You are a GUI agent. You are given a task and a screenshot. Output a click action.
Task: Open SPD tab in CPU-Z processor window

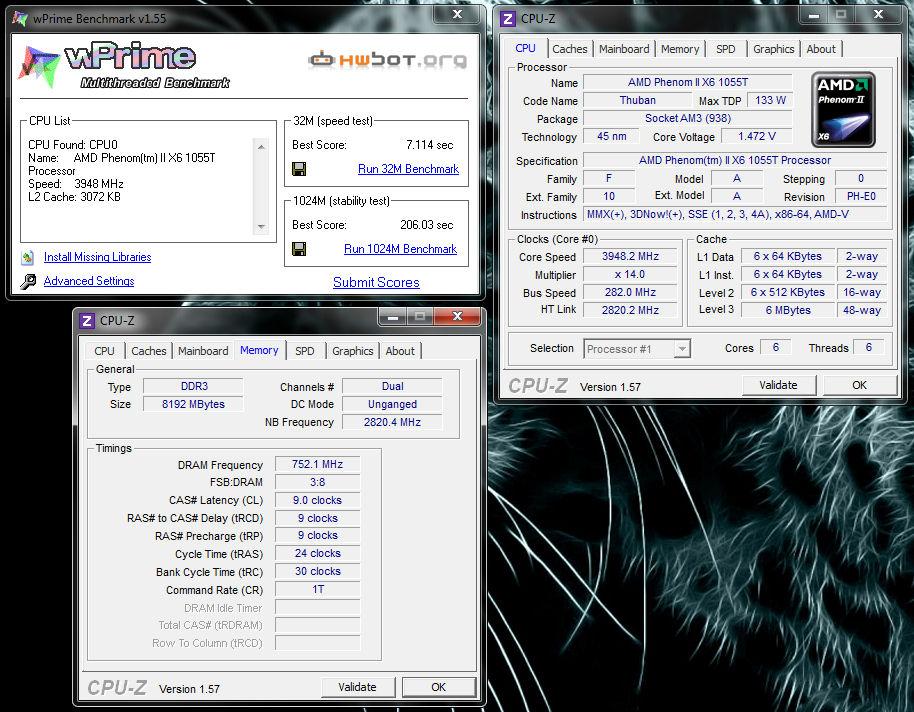point(725,49)
